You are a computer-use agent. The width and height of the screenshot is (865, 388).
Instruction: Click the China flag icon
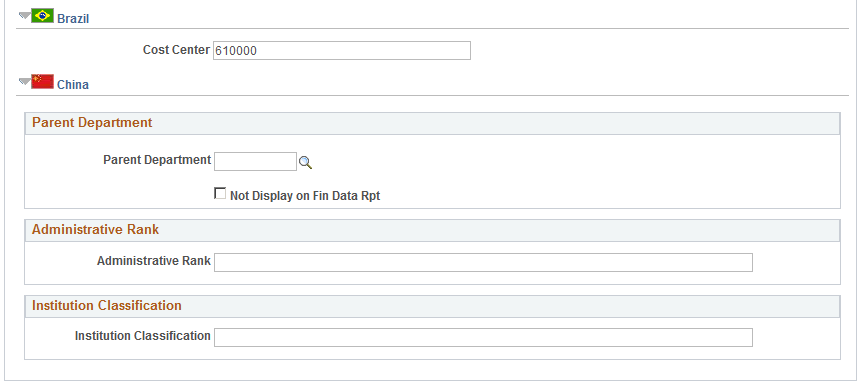pyautogui.click(x=42, y=82)
